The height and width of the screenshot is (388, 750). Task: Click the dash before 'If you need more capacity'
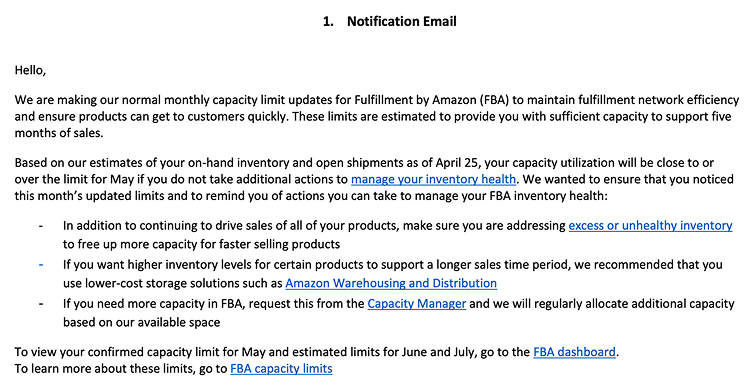pyautogui.click(x=41, y=304)
